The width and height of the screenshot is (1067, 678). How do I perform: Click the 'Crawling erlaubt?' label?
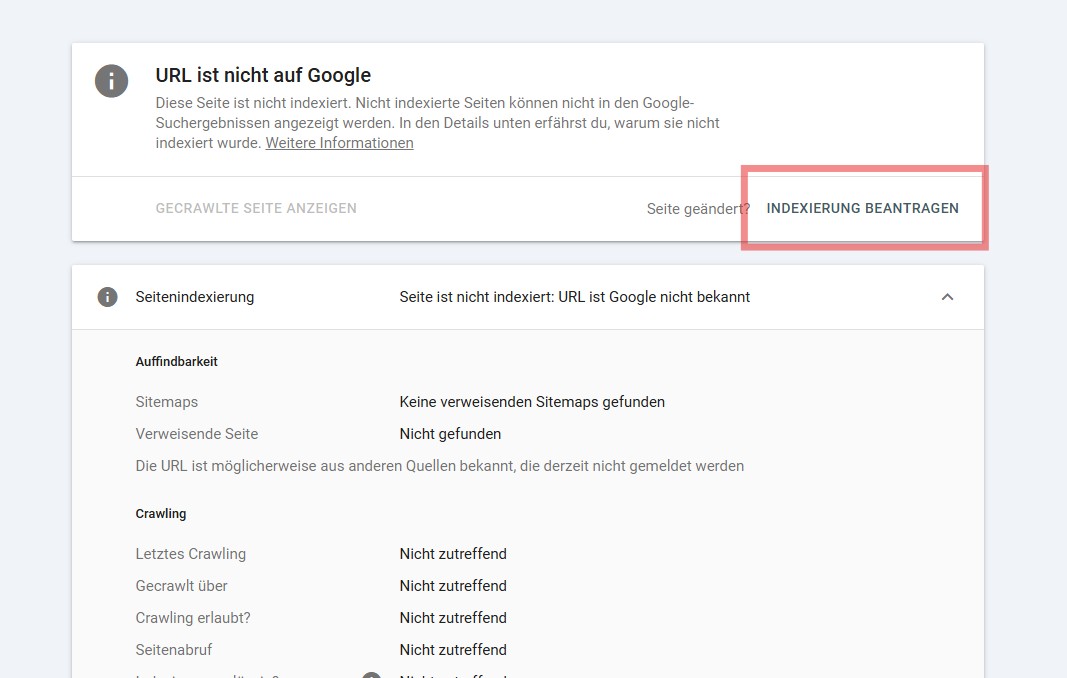193,617
